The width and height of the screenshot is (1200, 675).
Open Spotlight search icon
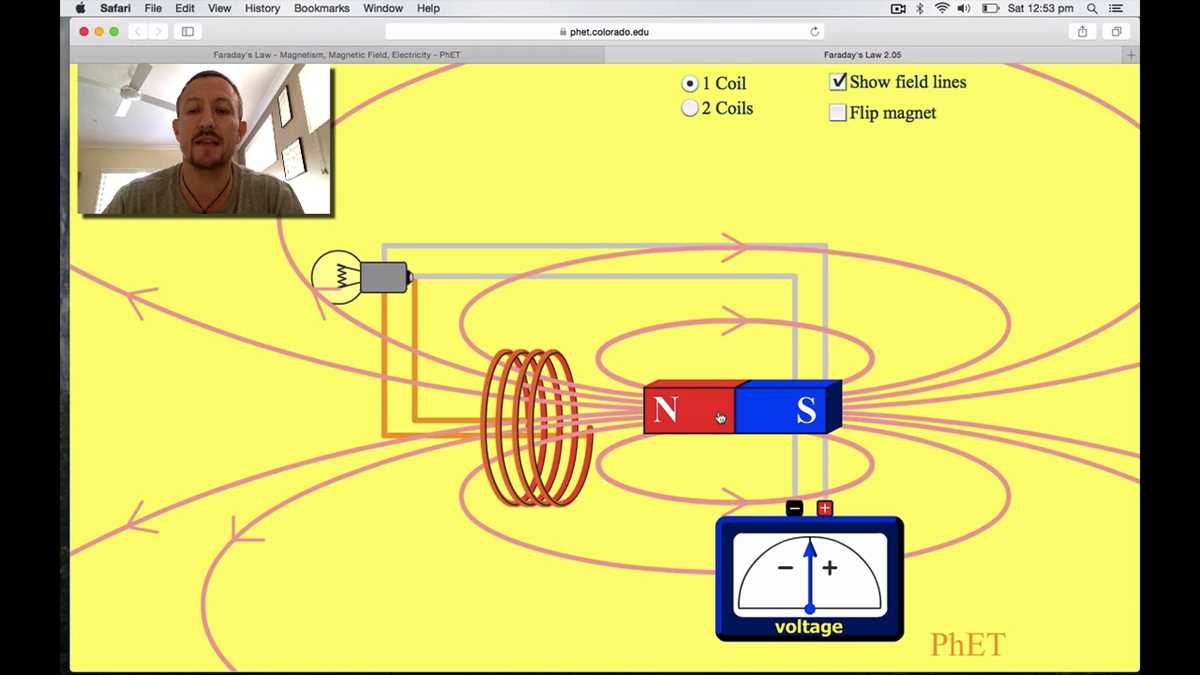[x=1092, y=8]
